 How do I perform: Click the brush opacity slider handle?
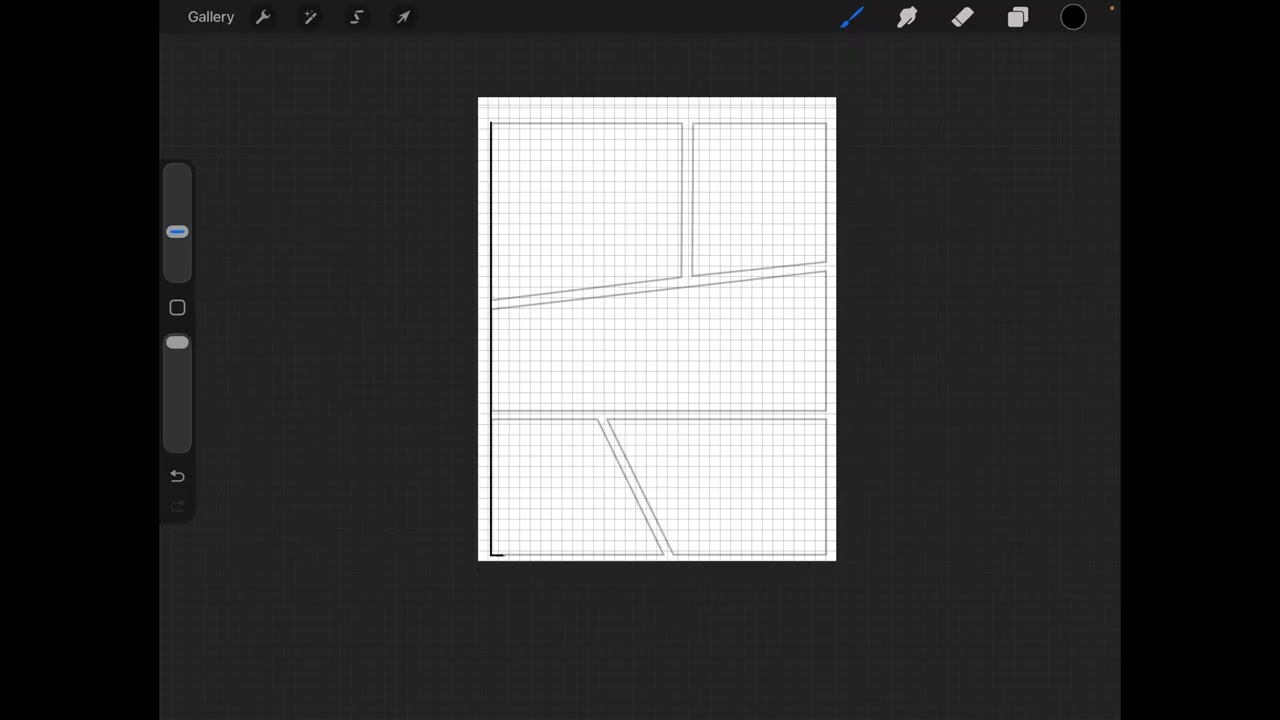177,343
